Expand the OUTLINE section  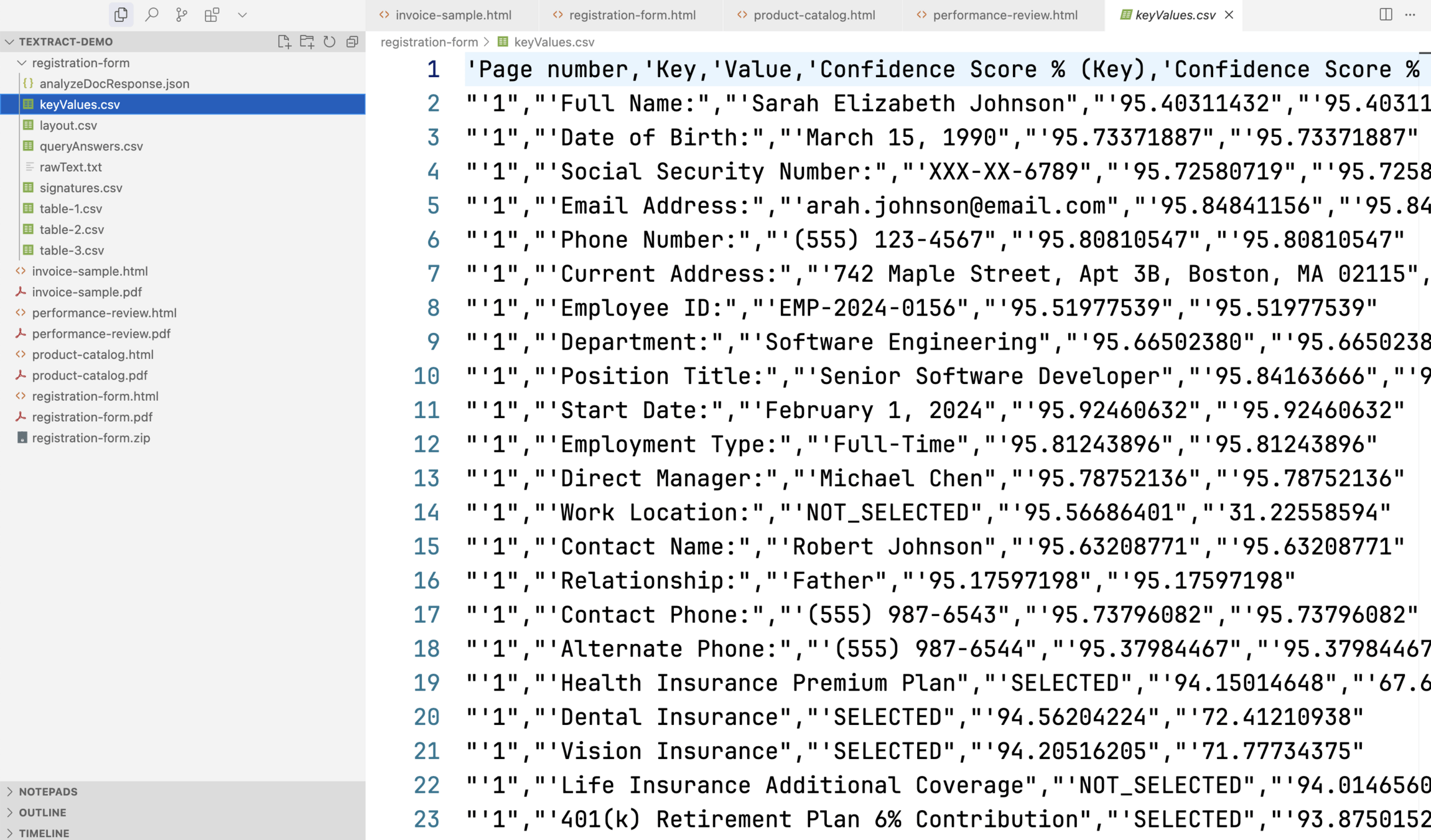(x=42, y=813)
